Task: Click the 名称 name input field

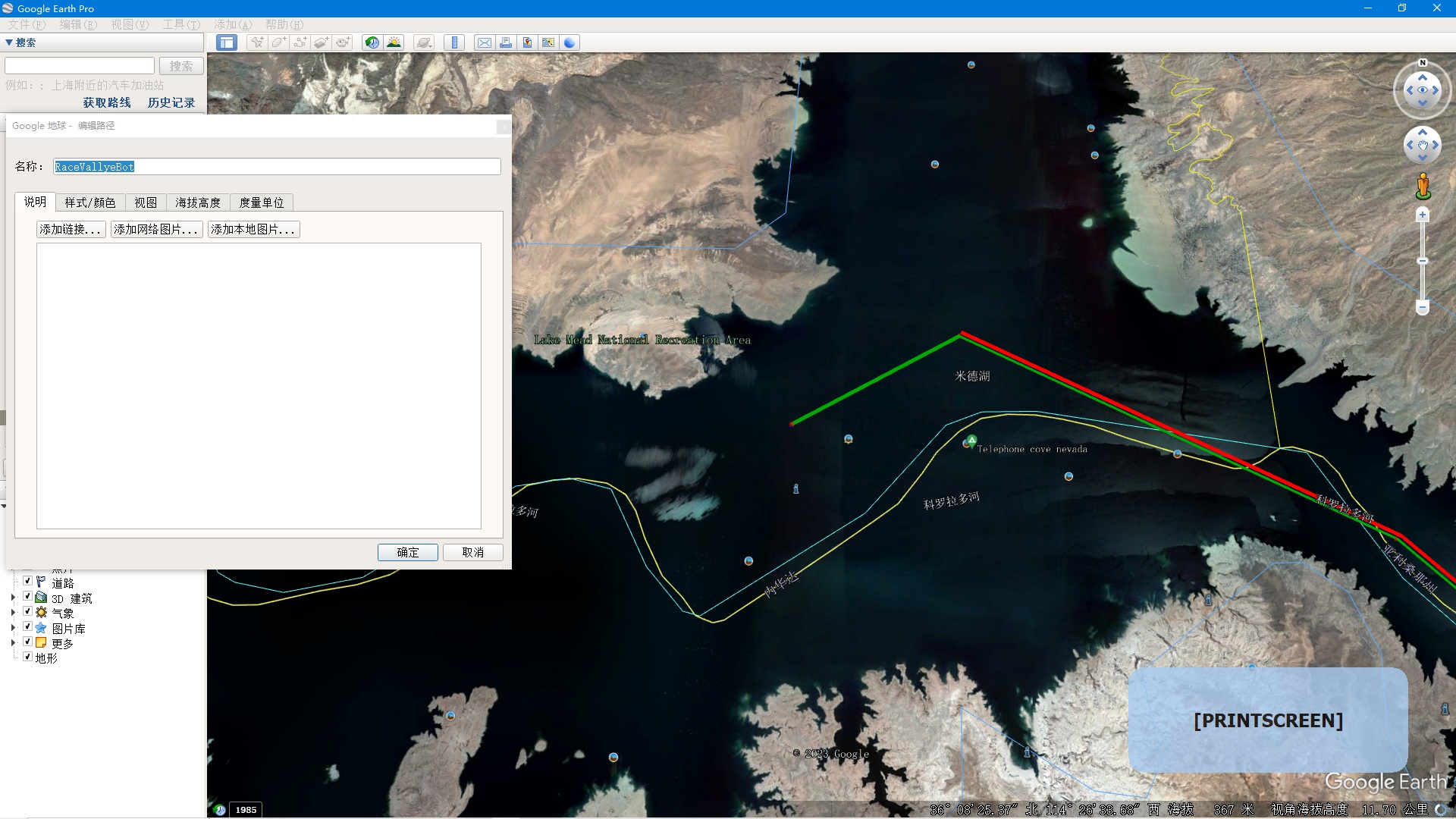Action: pos(278,166)
